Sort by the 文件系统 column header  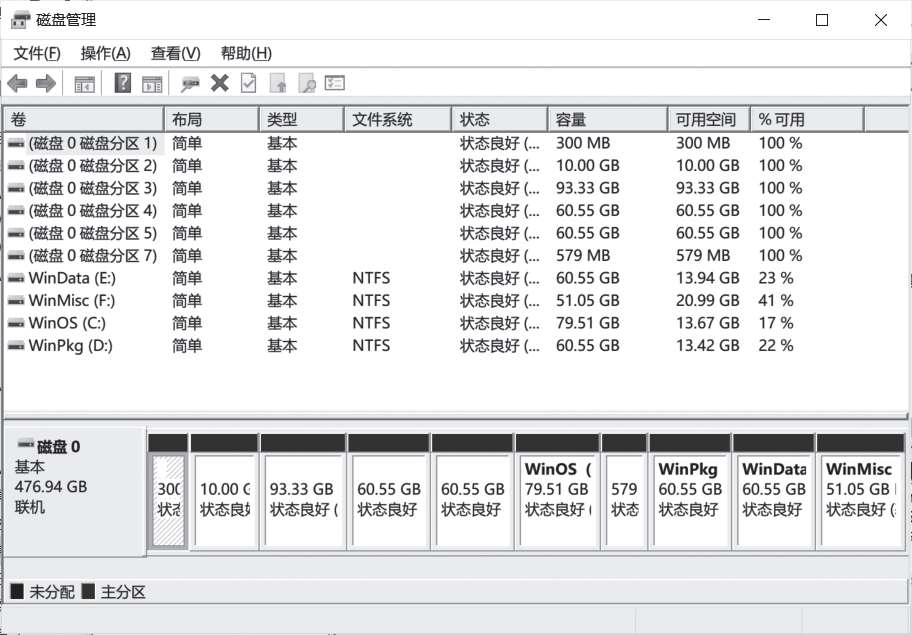click(397, 119)
